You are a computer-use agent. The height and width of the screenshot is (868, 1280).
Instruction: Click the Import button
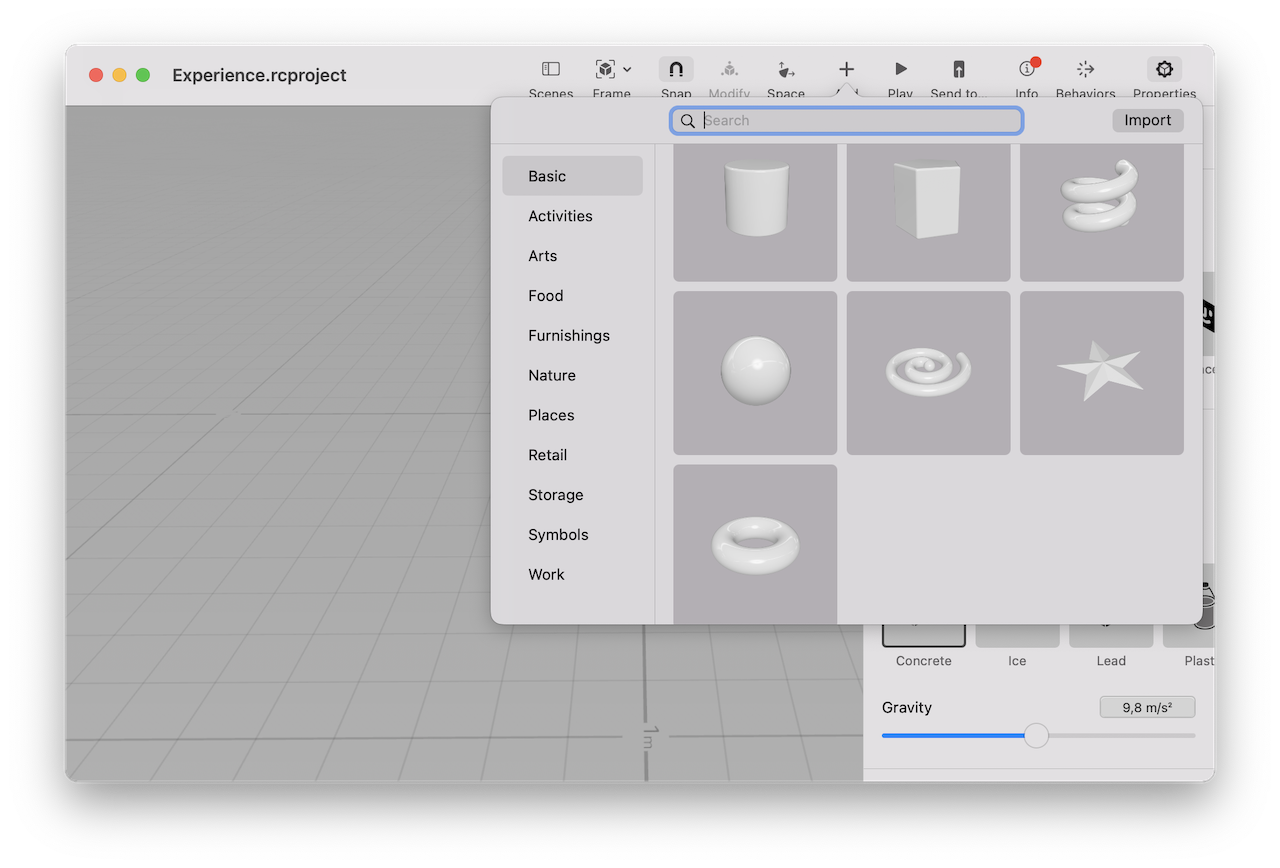[x=1147, y=120]
